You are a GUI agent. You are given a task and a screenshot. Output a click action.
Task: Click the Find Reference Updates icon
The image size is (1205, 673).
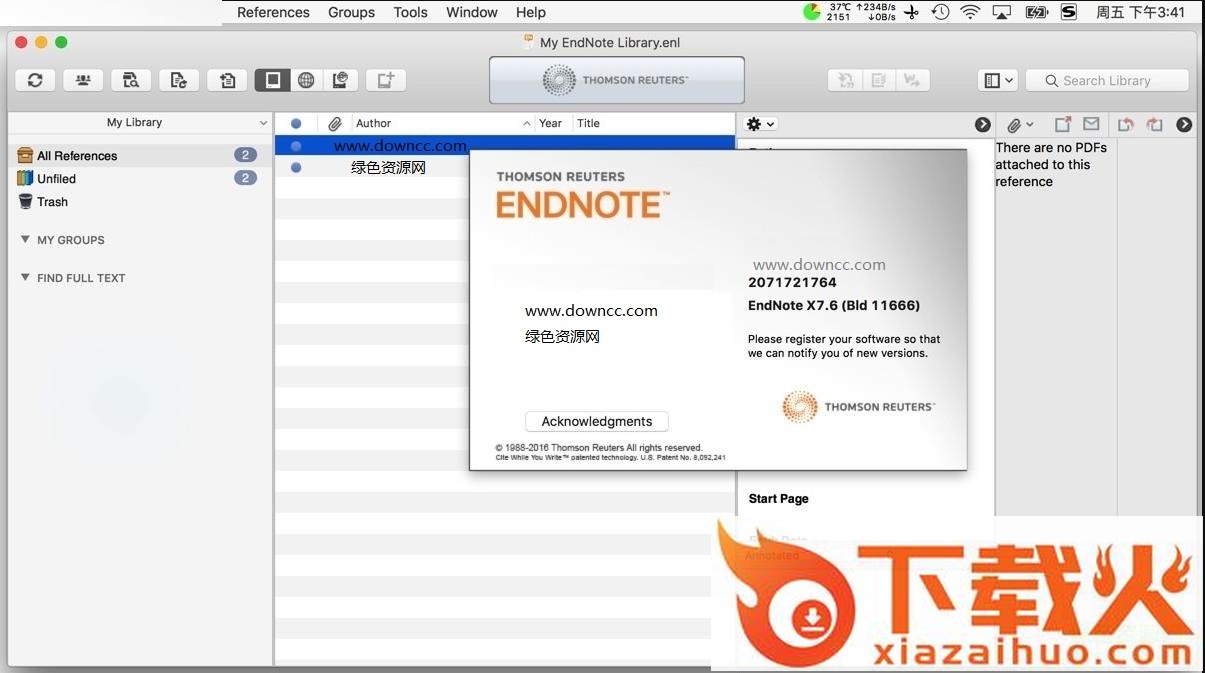point(179,80)
